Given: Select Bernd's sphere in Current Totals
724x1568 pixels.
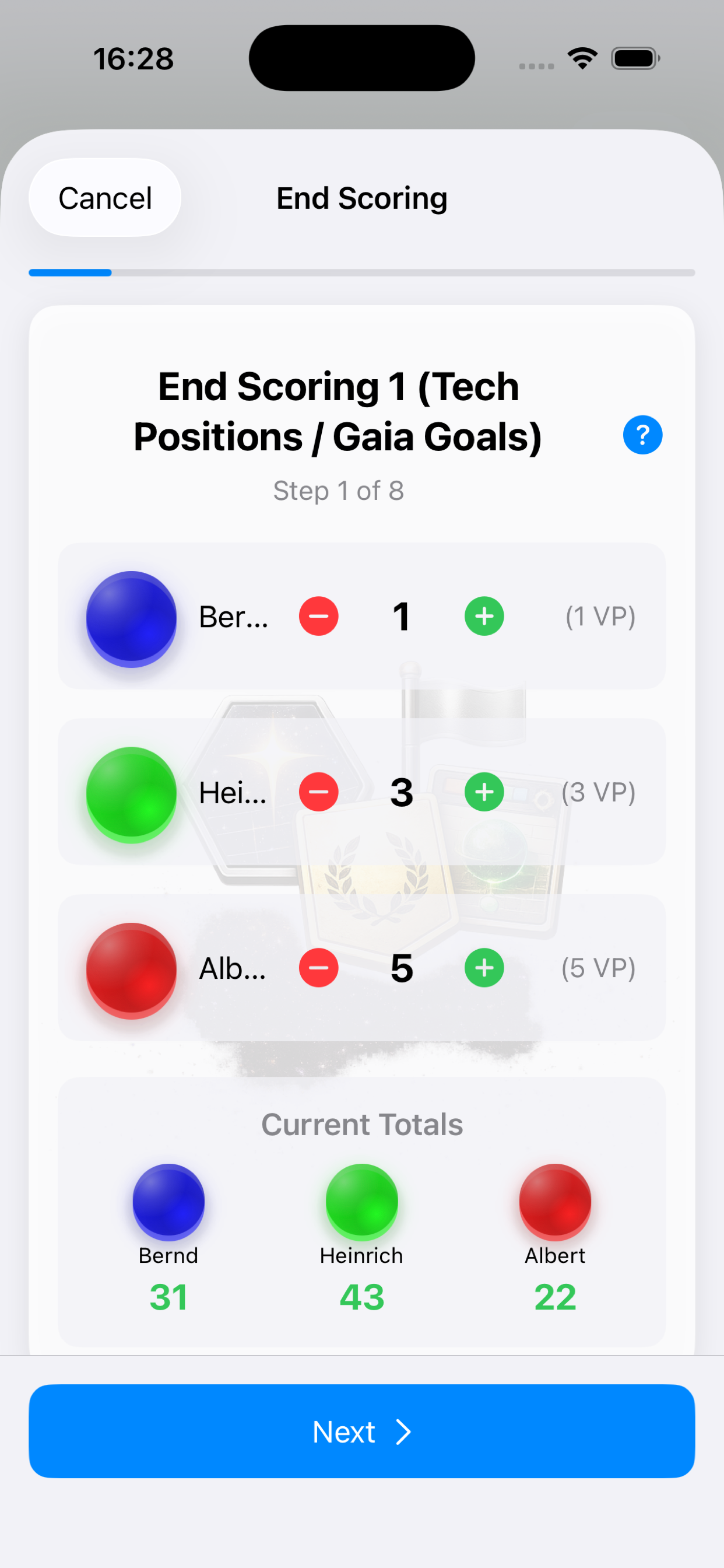Looking at the screenshot, I should pyautogui.click(x=168, y=1200).
